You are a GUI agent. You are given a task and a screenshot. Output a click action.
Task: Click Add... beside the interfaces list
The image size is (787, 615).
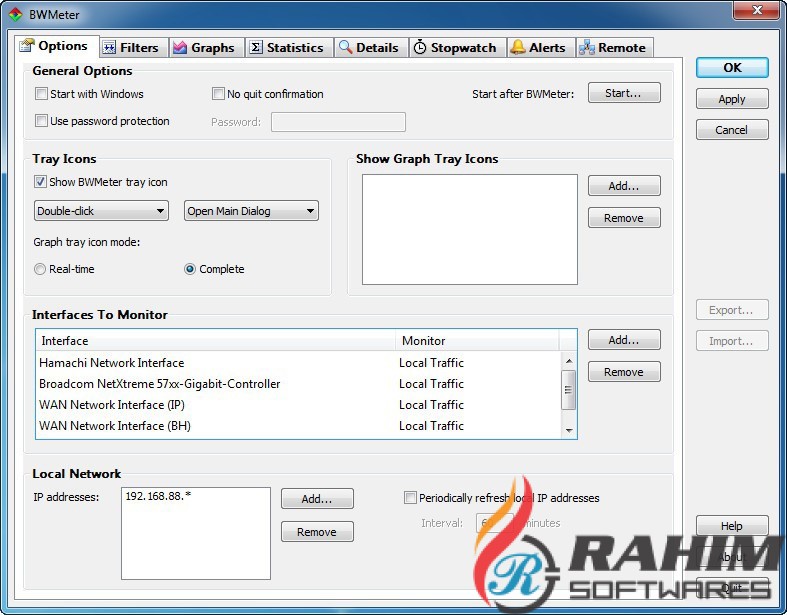tap(624, 340)
